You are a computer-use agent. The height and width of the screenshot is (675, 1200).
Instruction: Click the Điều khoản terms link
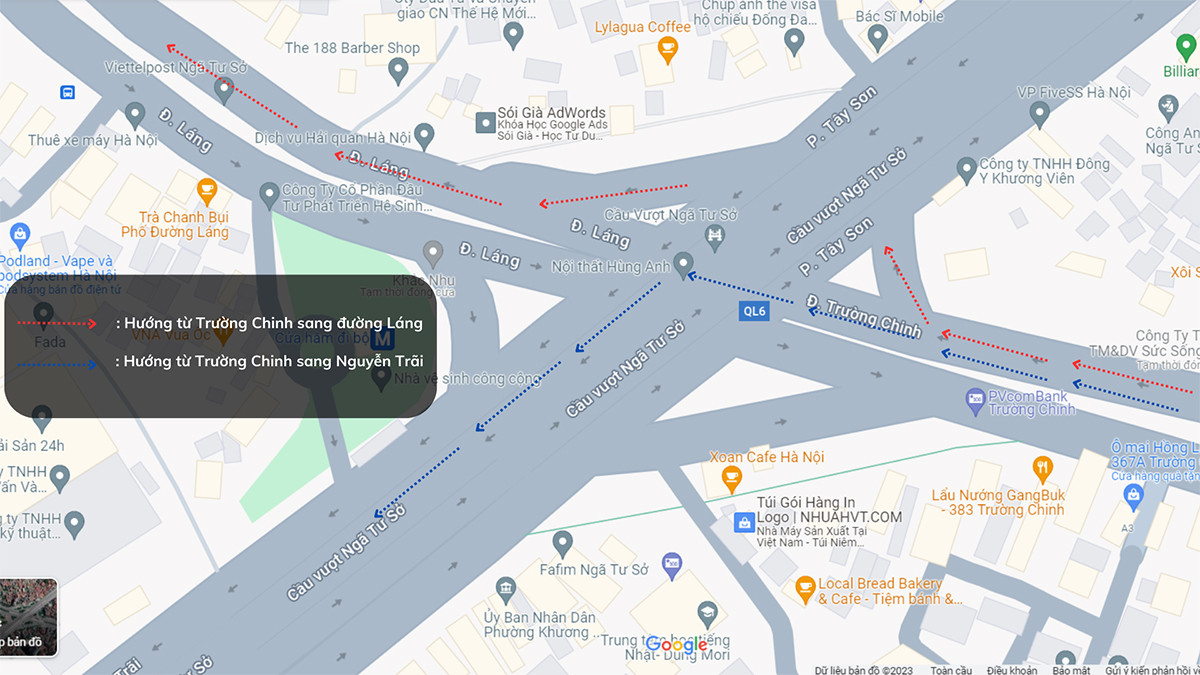tap(1010, 669)
